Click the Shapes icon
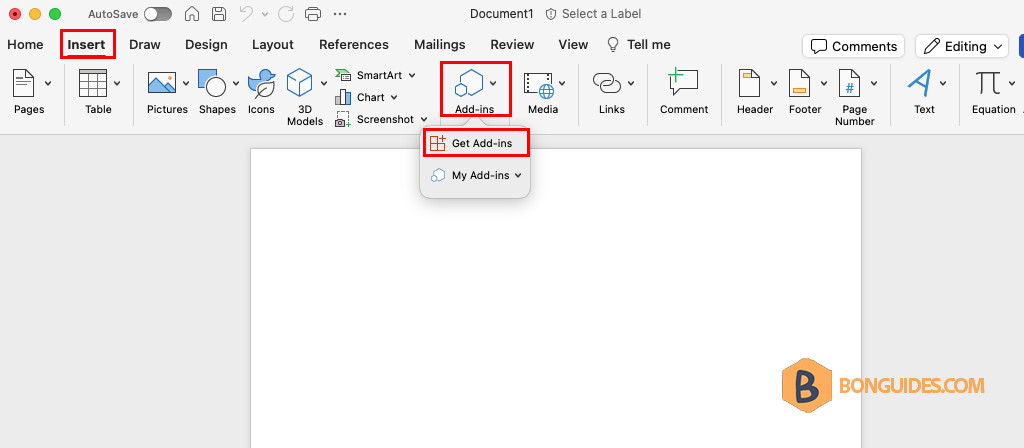 point(212,83)
